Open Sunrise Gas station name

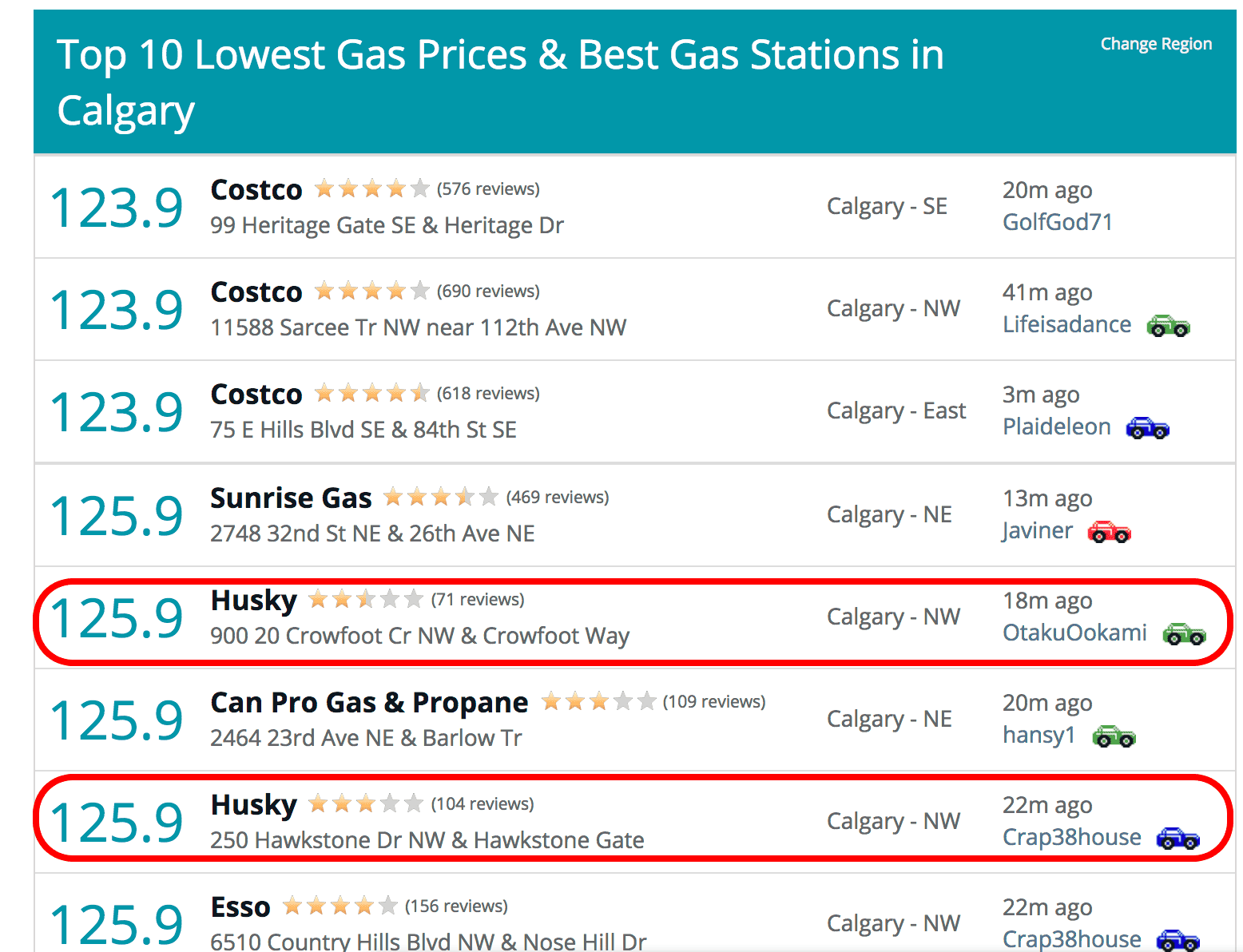coord(291,498)
